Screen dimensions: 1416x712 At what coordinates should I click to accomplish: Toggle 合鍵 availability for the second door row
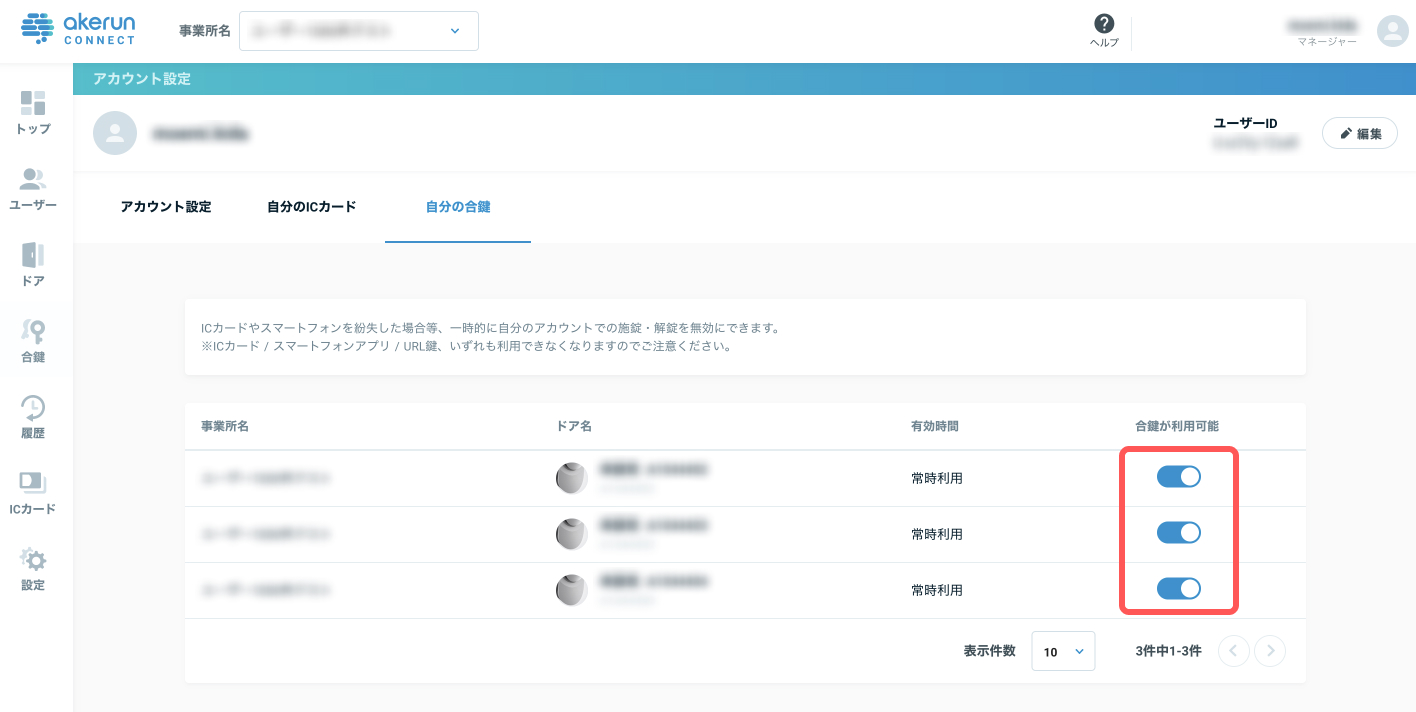click(1179, 533)
